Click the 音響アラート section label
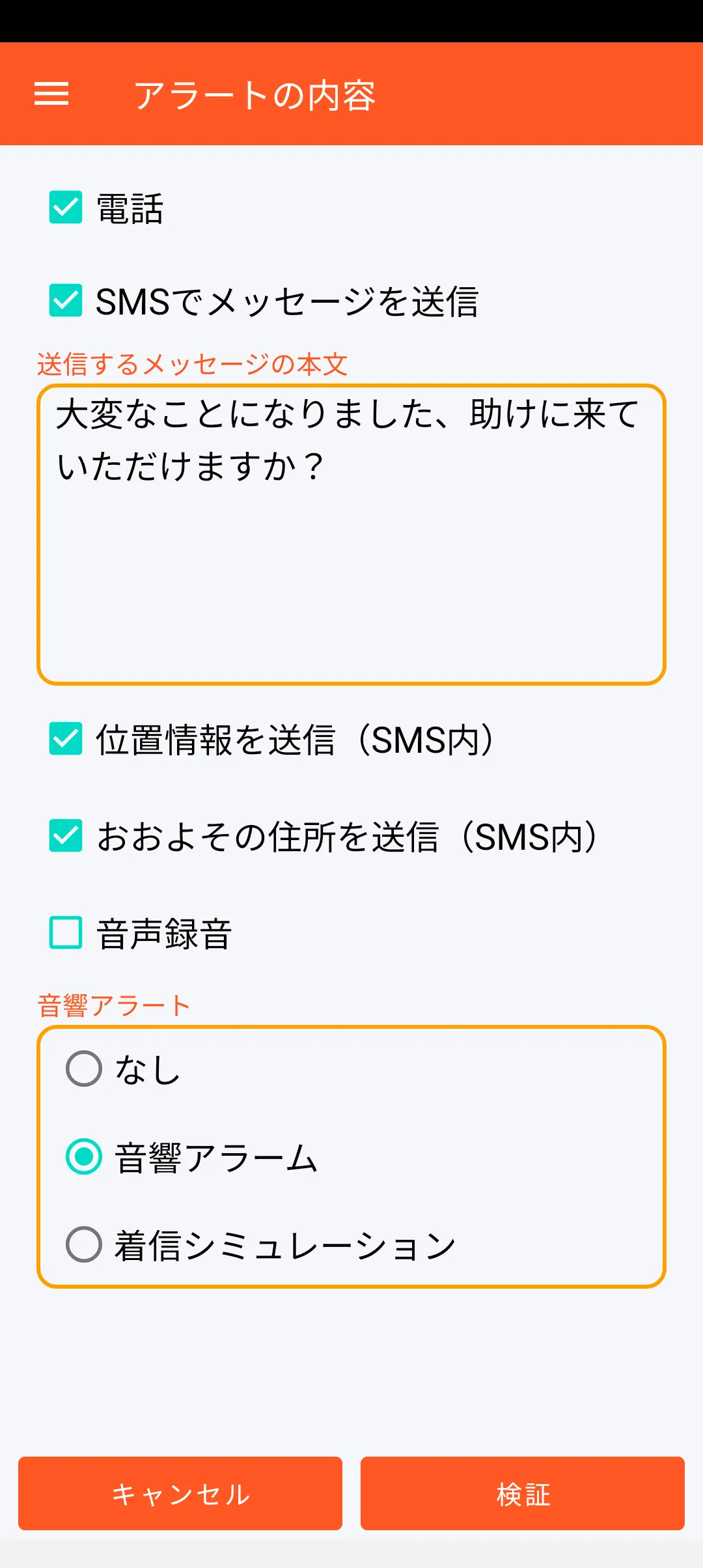The width and height of the screenshot is (703, 1568). coord(114,1005)
